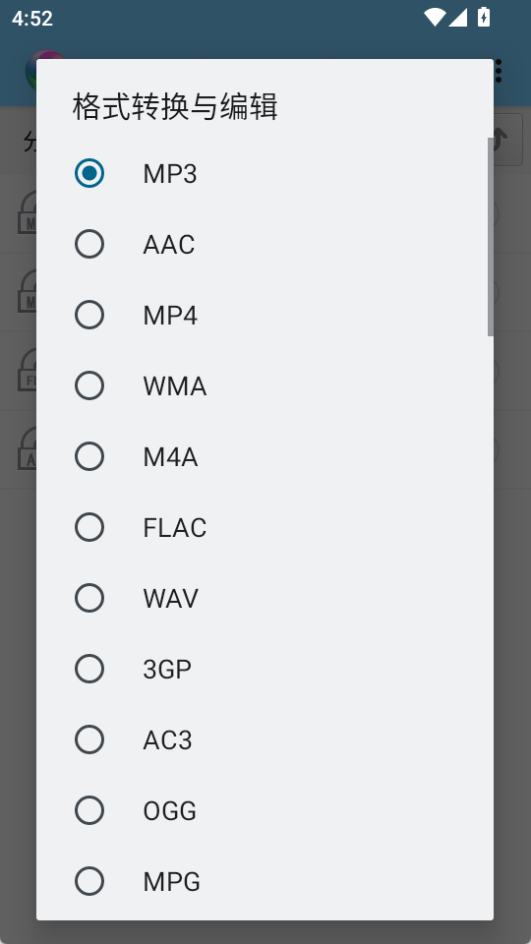
Task: Dismiss the dialog by tapping the dimmed area below it
Action: tap(265, 932)
